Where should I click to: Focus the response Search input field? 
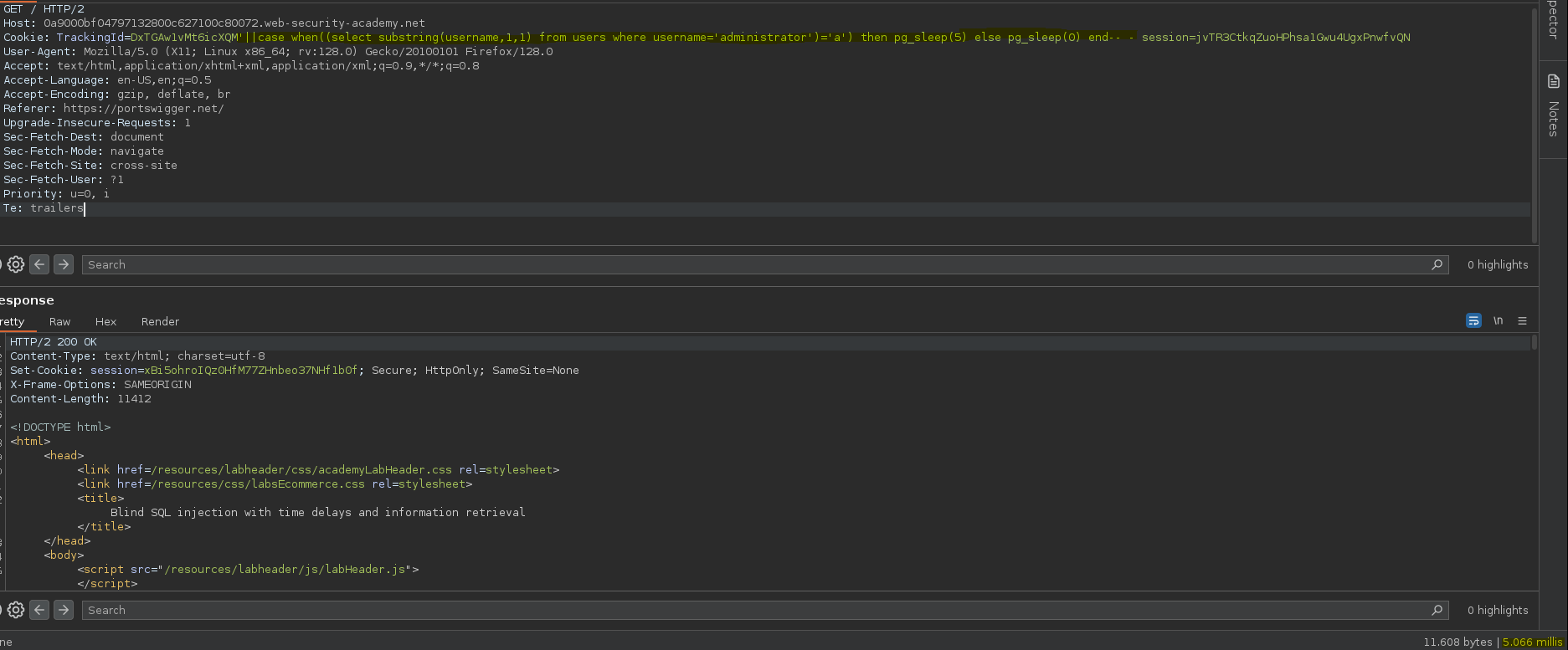point(765,610)
